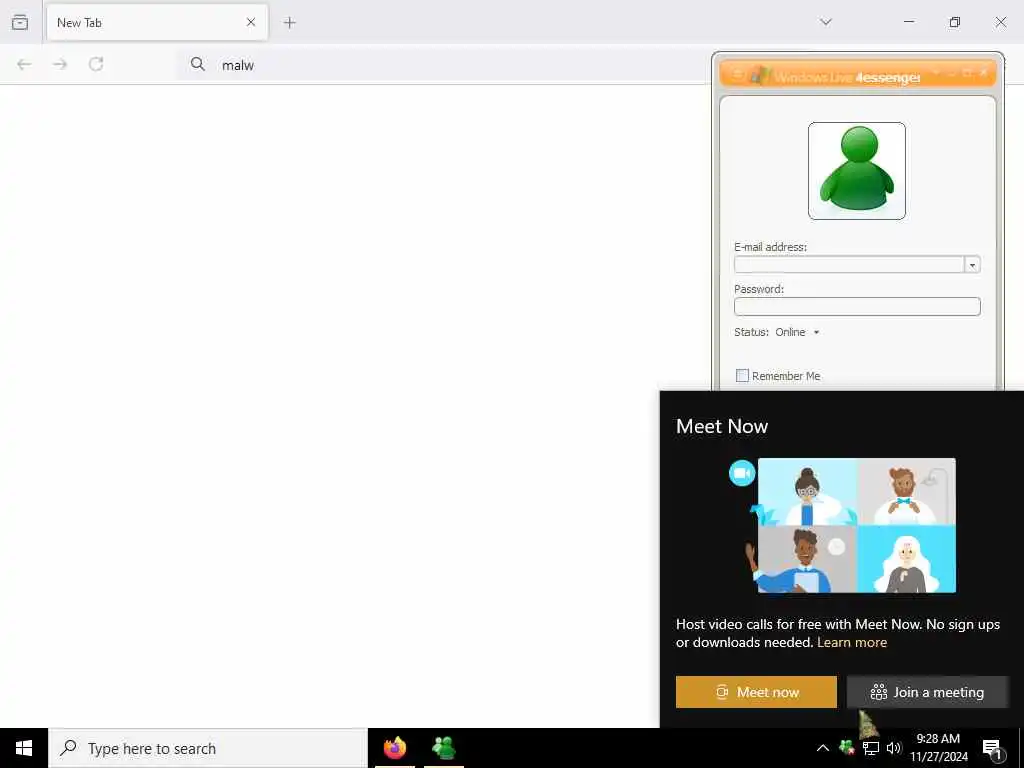Image resolution: width=1024 pixels, height=768 pixels.
Task: Click the Meet Now video camera icon
Action: (x=742, y=473)
